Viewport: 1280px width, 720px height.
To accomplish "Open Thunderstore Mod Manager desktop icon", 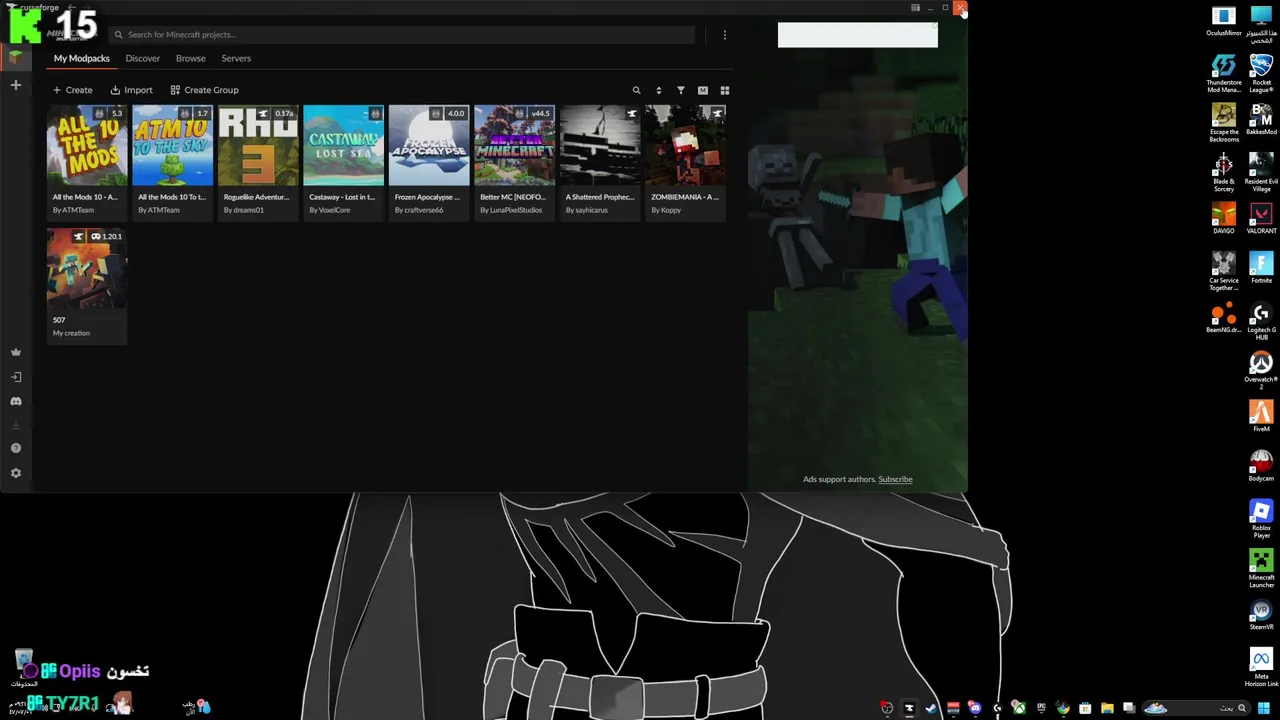I will click(x=1224, y=73).
